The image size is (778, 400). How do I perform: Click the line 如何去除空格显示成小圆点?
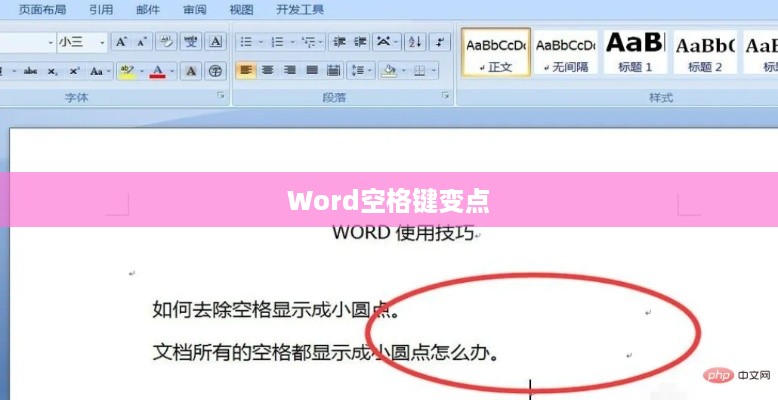point(276,310)
